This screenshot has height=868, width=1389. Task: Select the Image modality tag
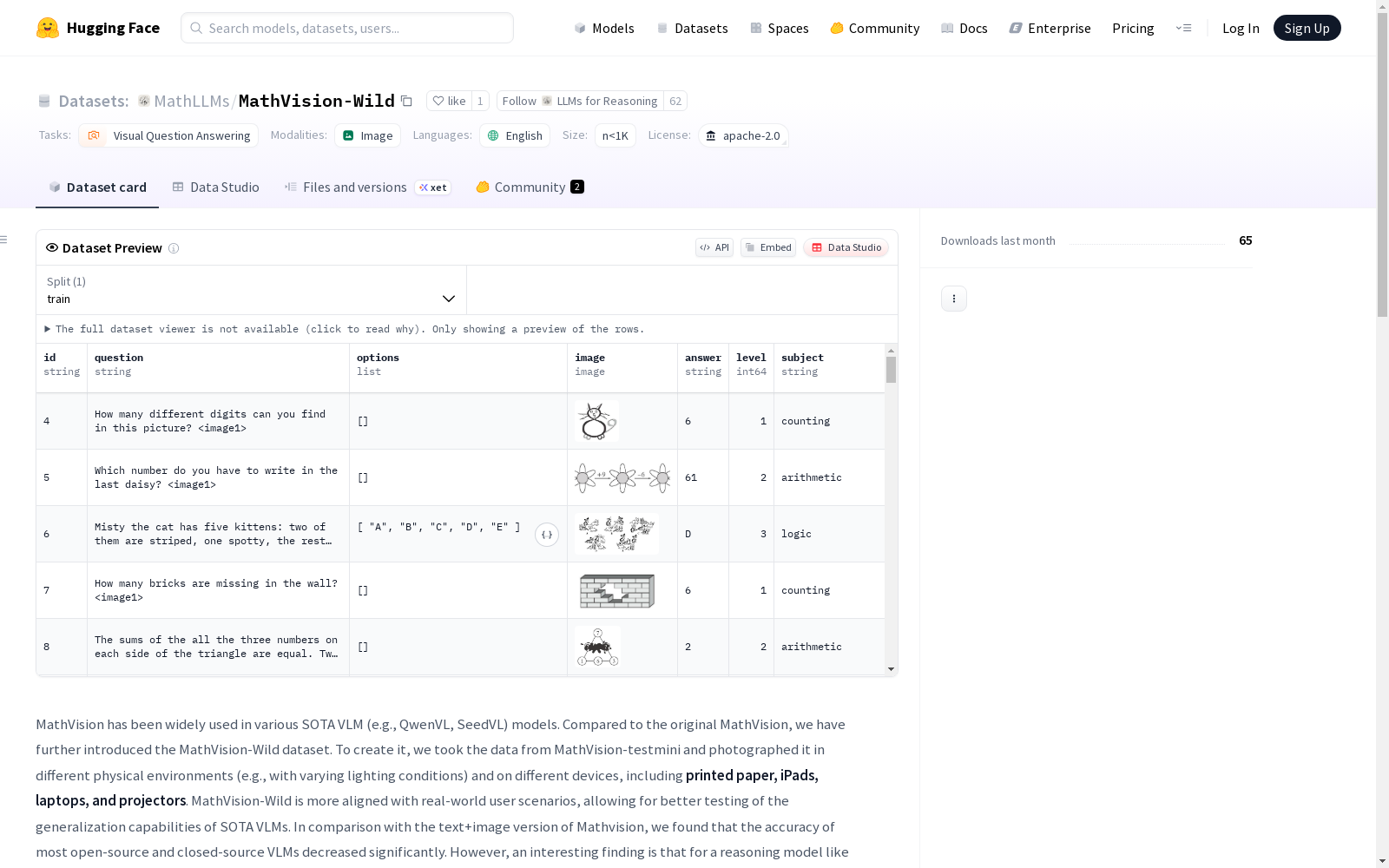tap(367, 135)
